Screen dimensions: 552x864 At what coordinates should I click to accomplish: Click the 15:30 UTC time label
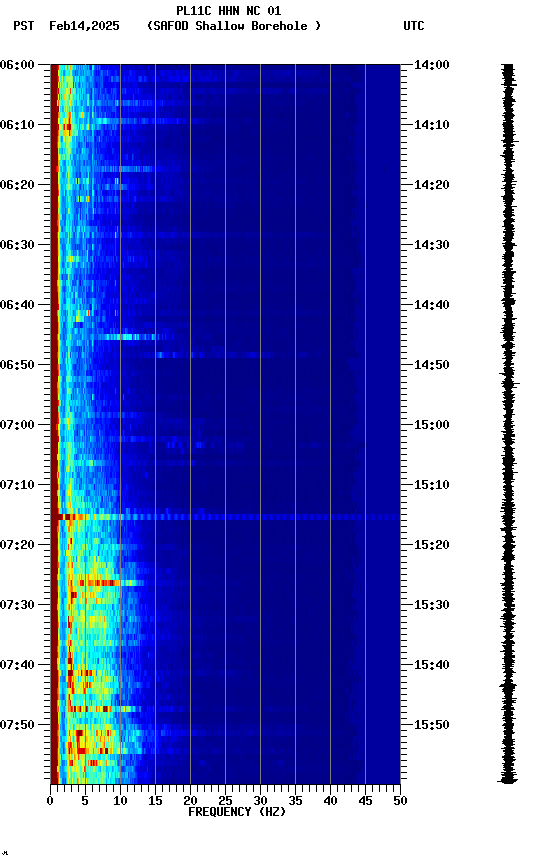coord(432,605)
